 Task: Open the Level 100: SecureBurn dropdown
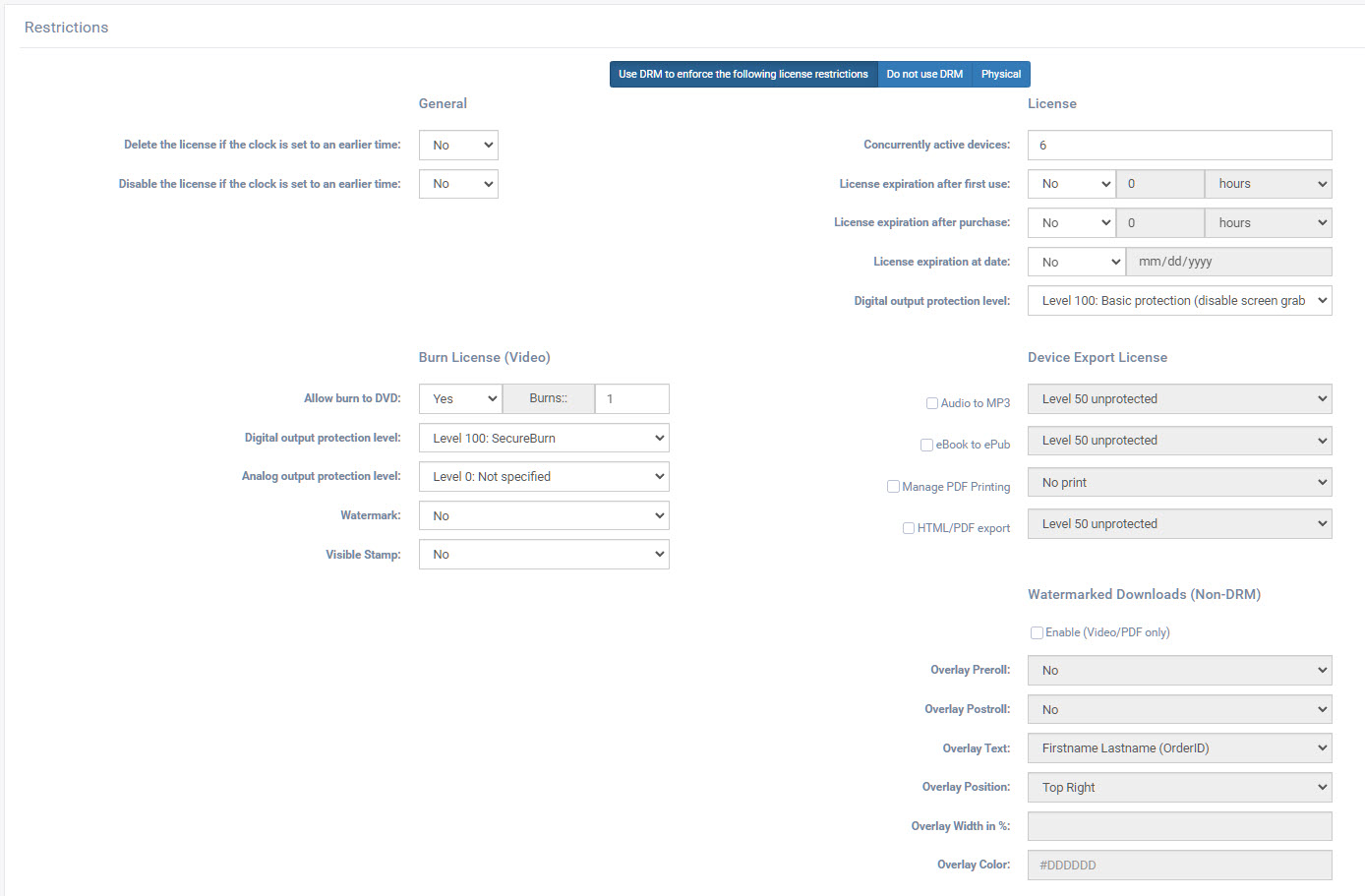pos(544,439)
